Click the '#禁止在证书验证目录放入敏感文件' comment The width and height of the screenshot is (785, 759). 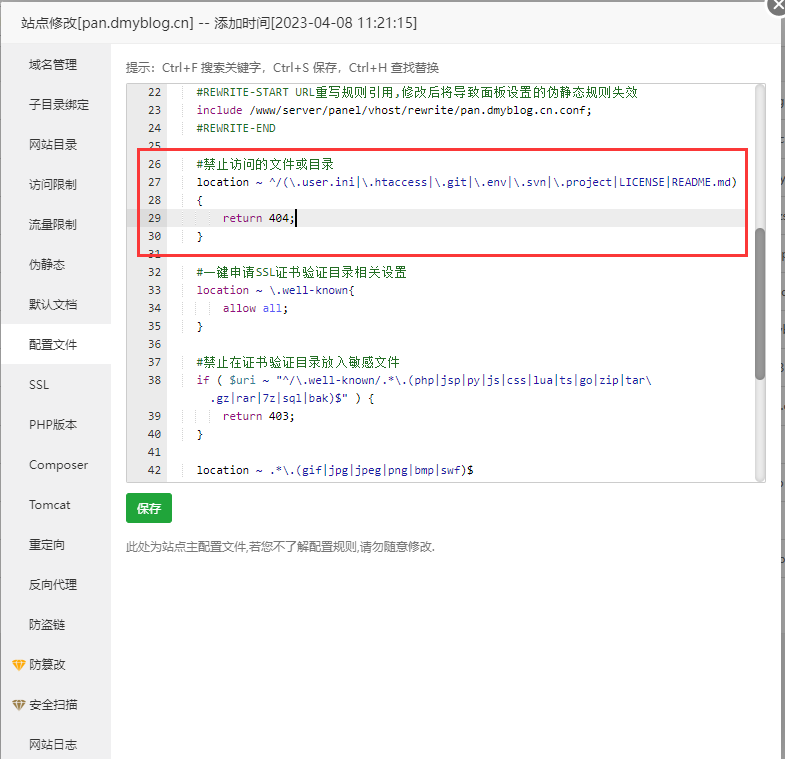click(x=298, y=362)
